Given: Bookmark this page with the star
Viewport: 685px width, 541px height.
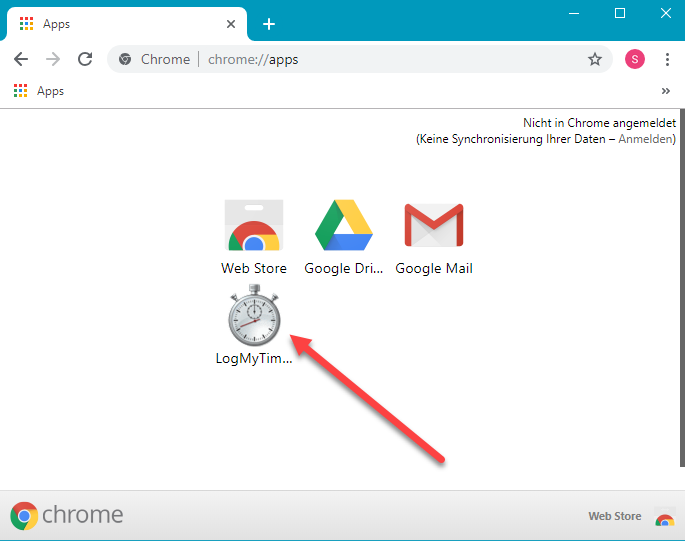Looking at the screenshot, I should (x=595, y=59).
